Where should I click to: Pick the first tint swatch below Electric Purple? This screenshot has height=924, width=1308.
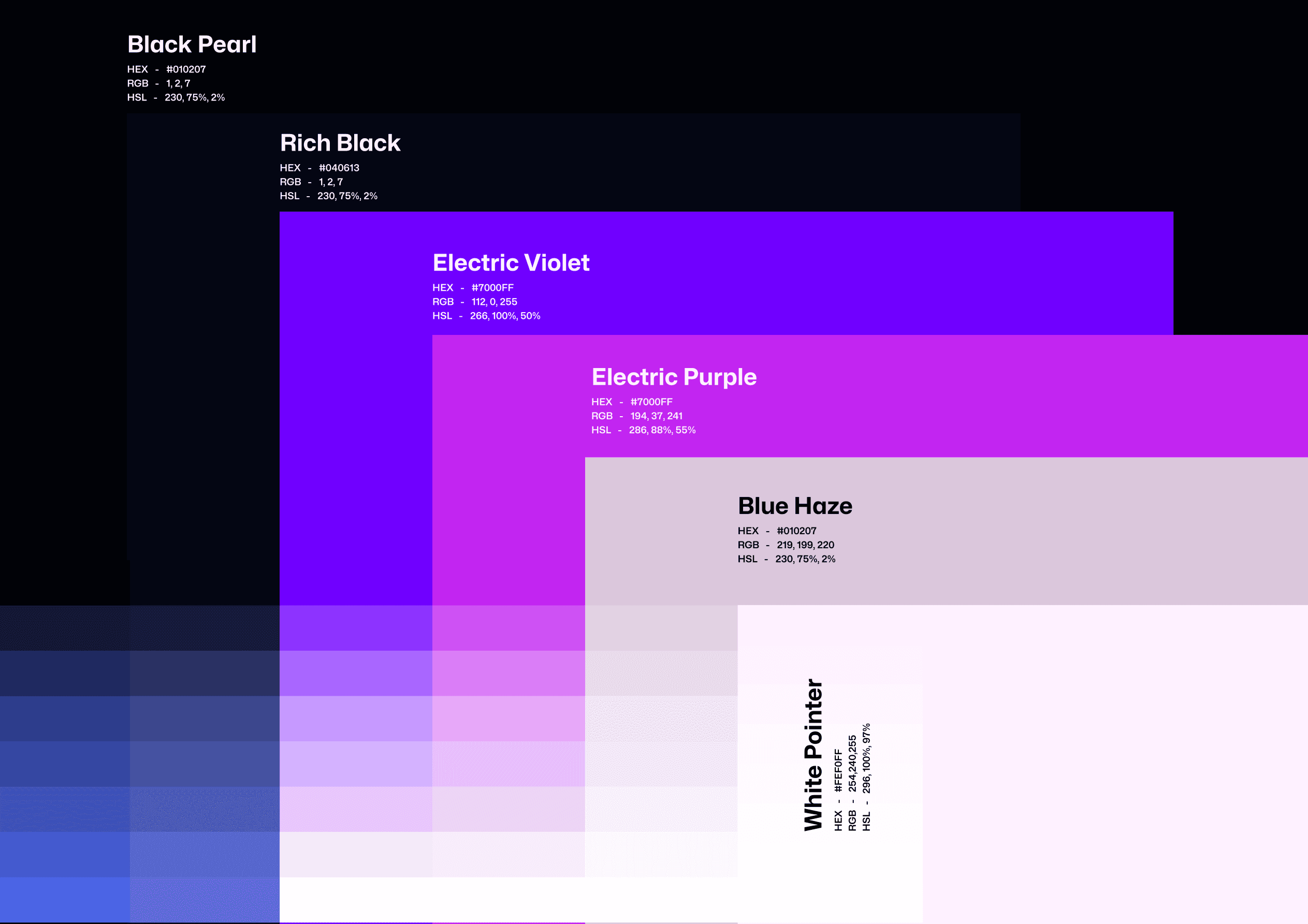coord(508,628)
